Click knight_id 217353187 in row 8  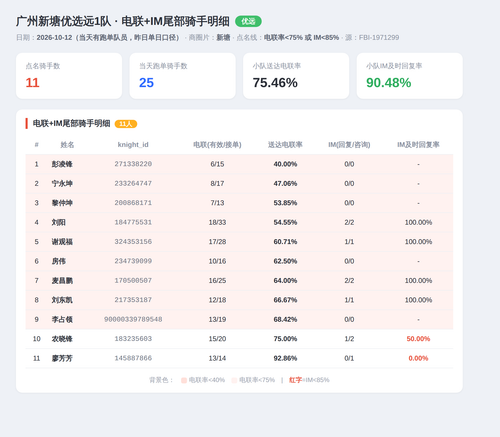click(x=133, y=300)
